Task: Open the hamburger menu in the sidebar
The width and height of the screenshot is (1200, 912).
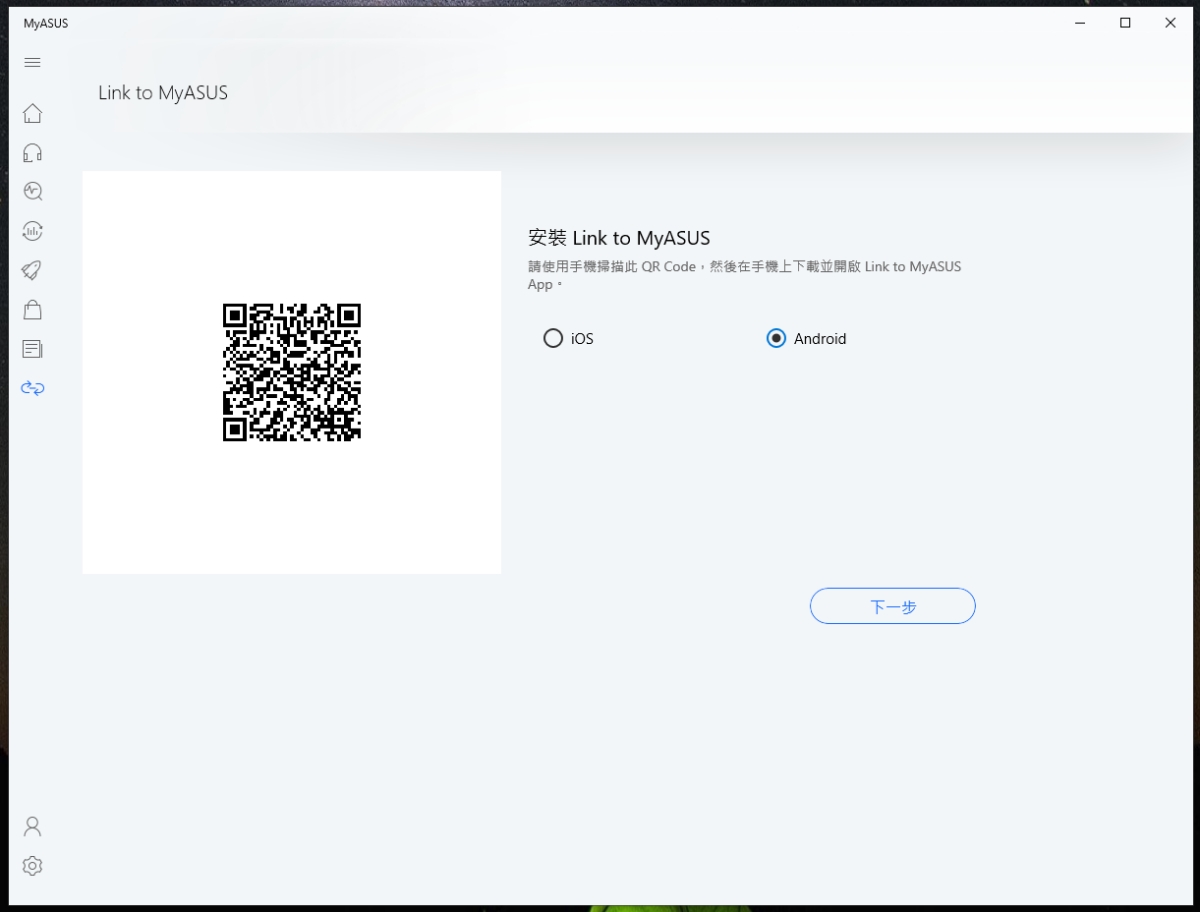Action: point(32,62)
